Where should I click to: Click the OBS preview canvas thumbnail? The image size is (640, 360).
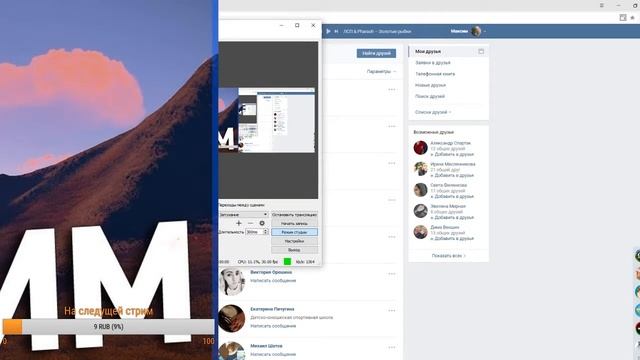click(x=267, y=120)
